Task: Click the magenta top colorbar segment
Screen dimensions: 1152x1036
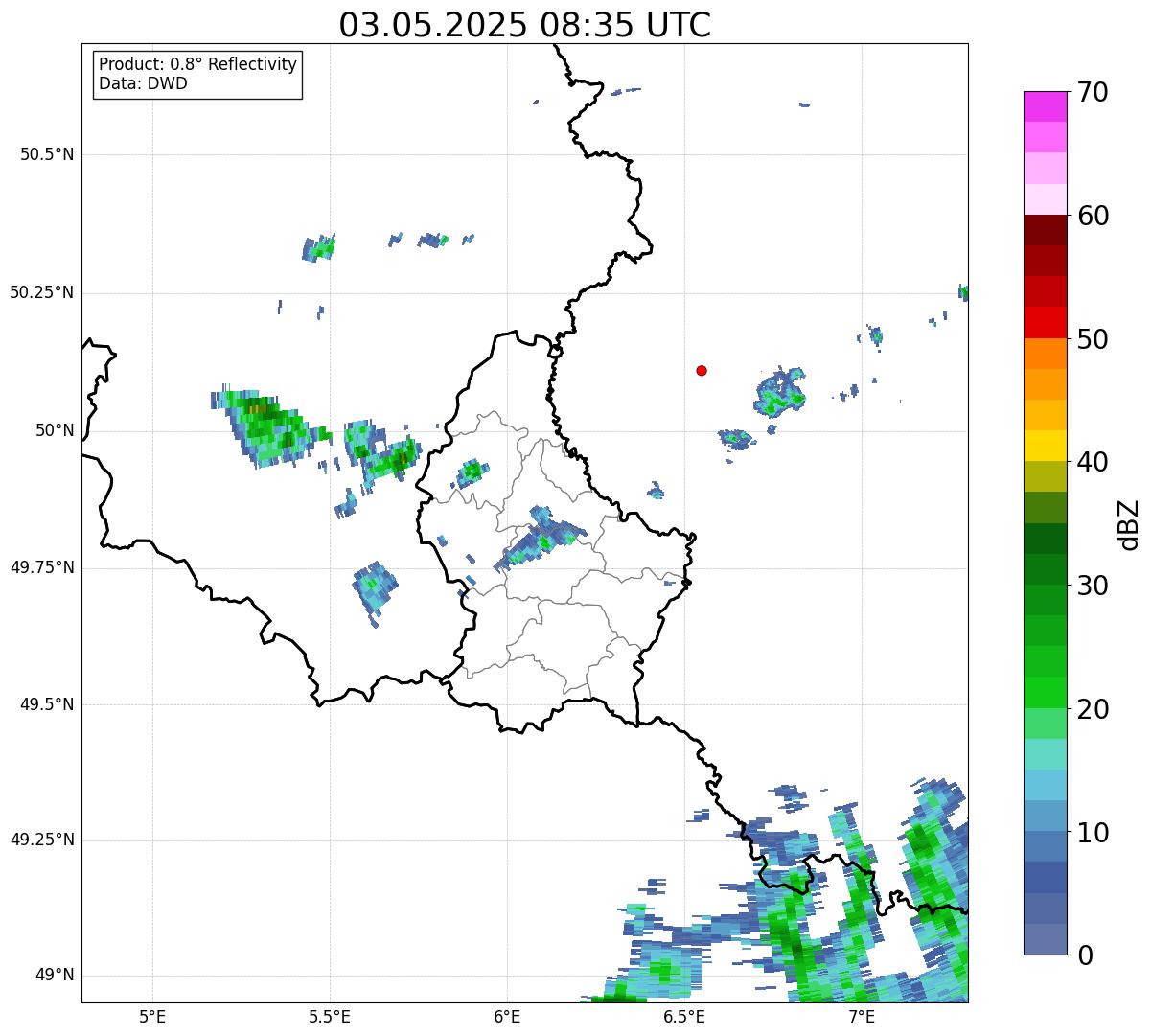Action: [1045, 106]
